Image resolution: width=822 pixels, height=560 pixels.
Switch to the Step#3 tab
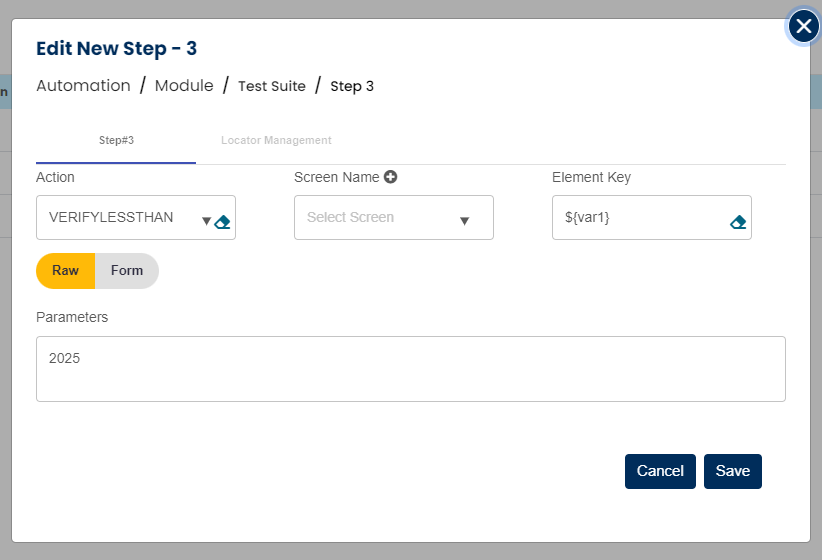point(116,141)
